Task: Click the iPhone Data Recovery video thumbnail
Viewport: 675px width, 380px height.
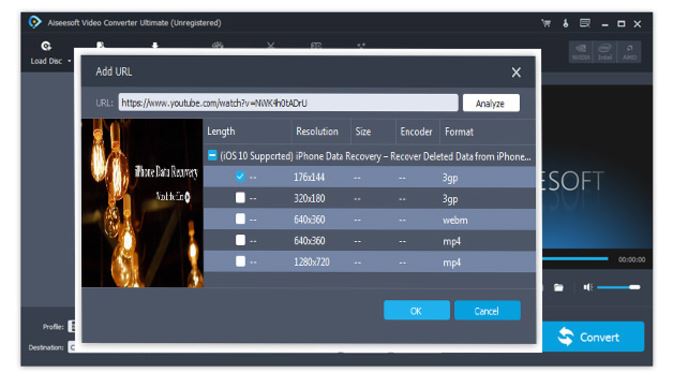Action: click(x=142, y=203)
